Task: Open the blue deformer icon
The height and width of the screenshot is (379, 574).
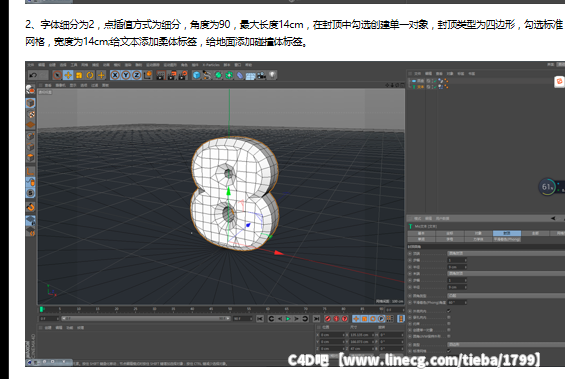Action: (x=240, y=75)
